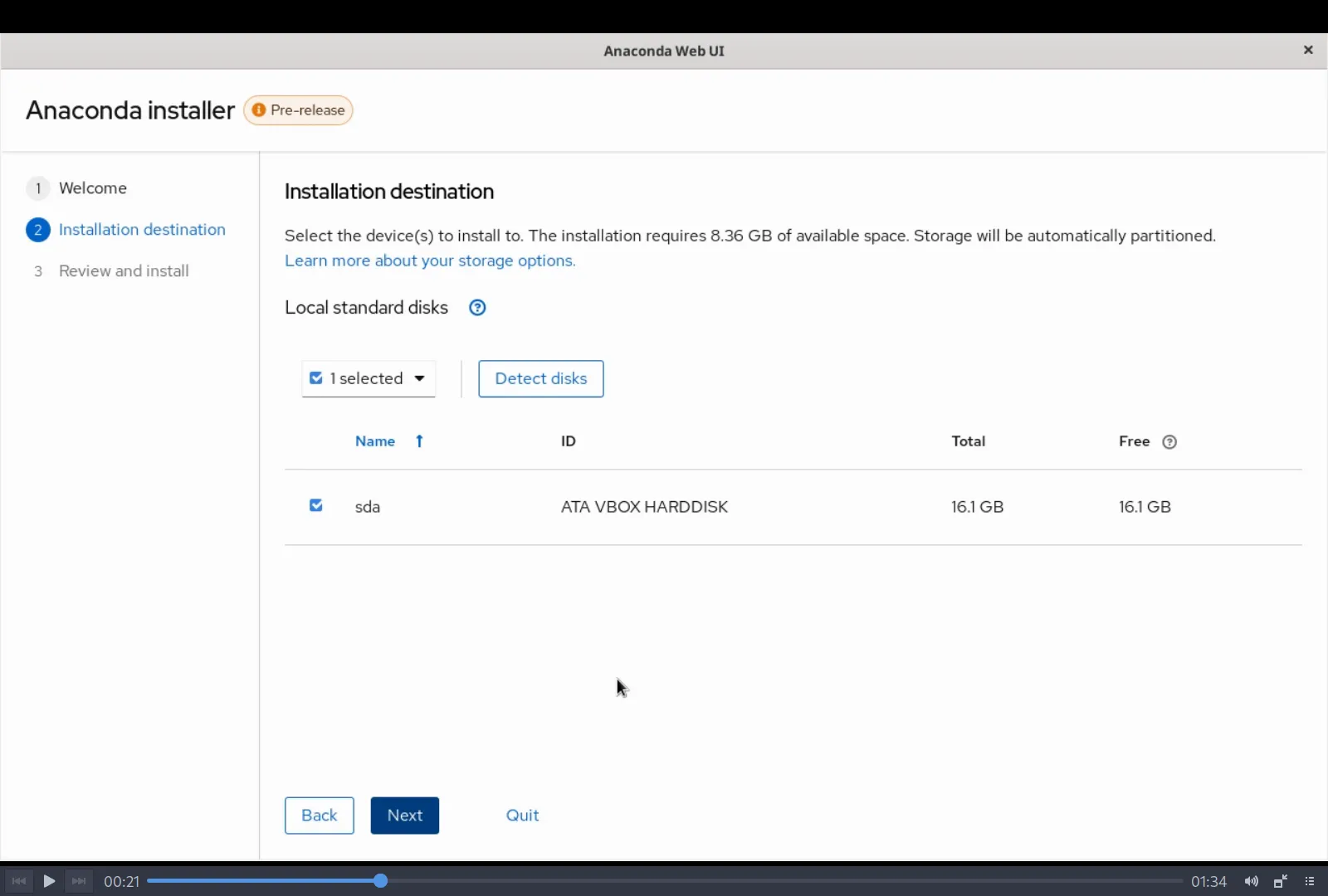Screen dimensions: 1328x896
Task: Click the video progress slider handle
Action: pyautogui.click(x=380, y=881)
